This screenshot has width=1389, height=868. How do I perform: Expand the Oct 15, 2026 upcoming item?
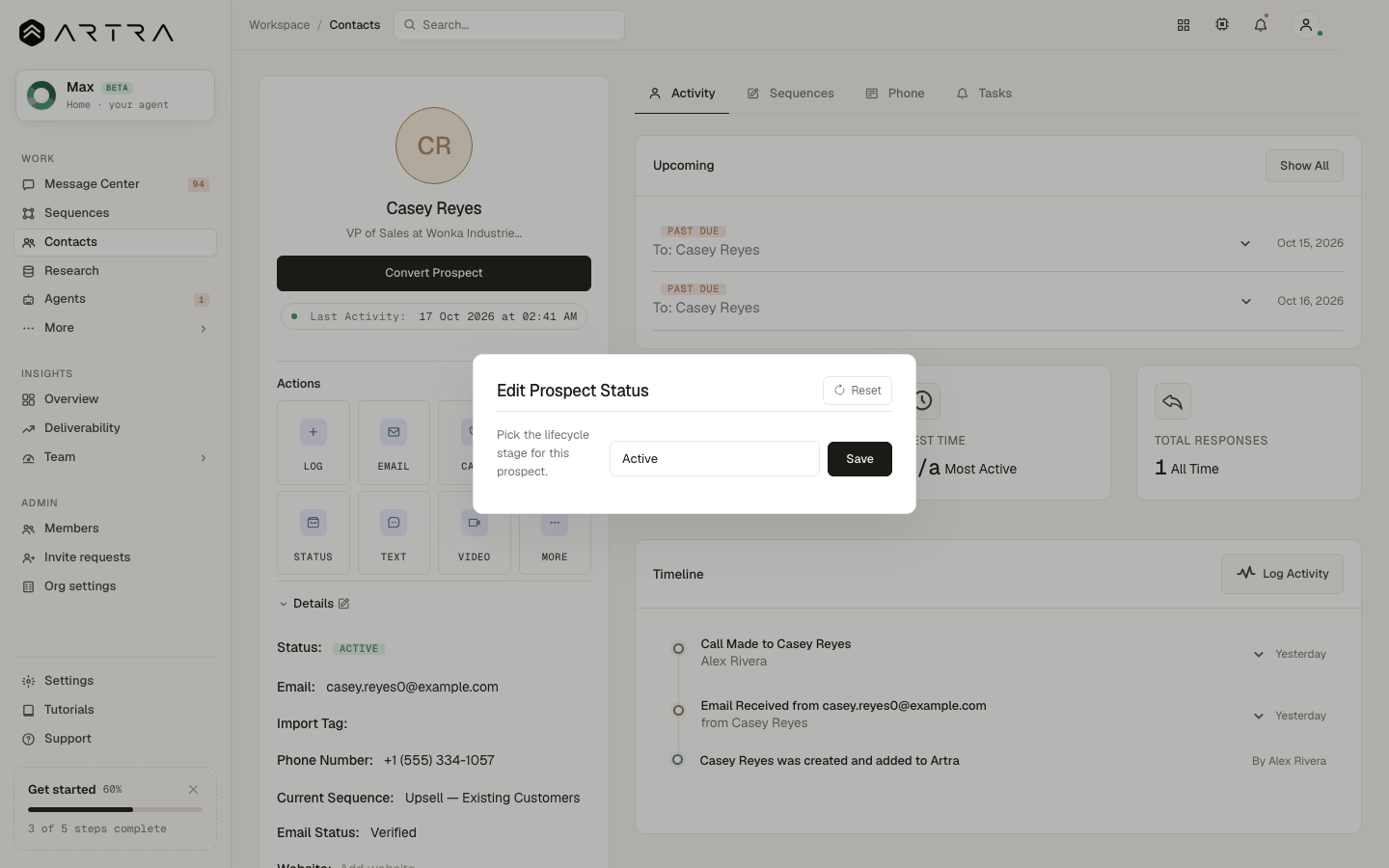click(1245, 243)
